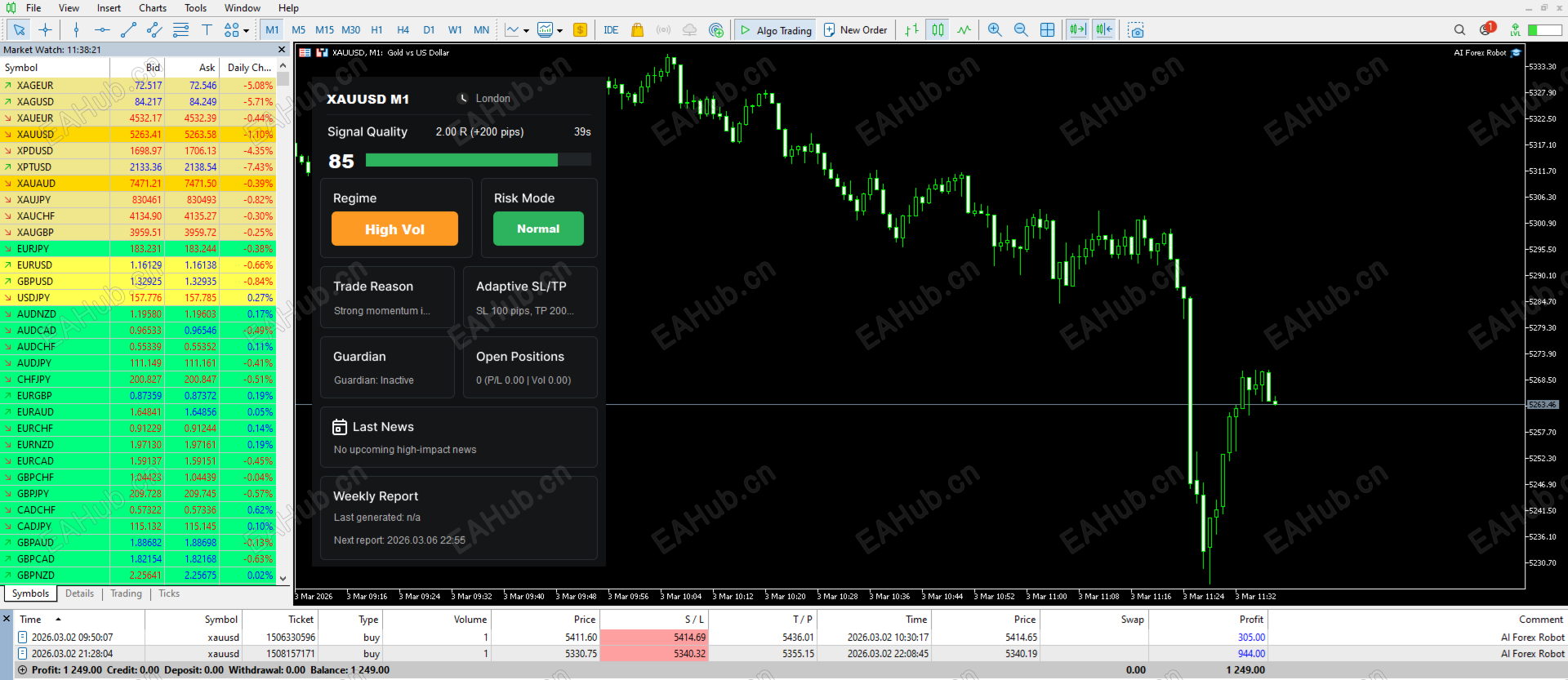Click the connection status meter bar
This screenshot has width=1568, height=680.
pyautogui.click(x=1544, y=30)
